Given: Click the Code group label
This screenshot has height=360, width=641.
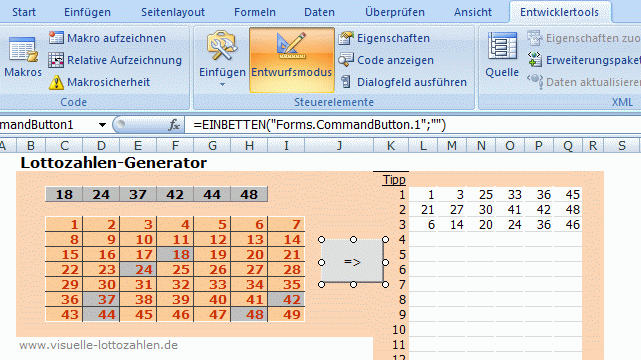Looking at the screenshot, I should [x=74, y=102].
